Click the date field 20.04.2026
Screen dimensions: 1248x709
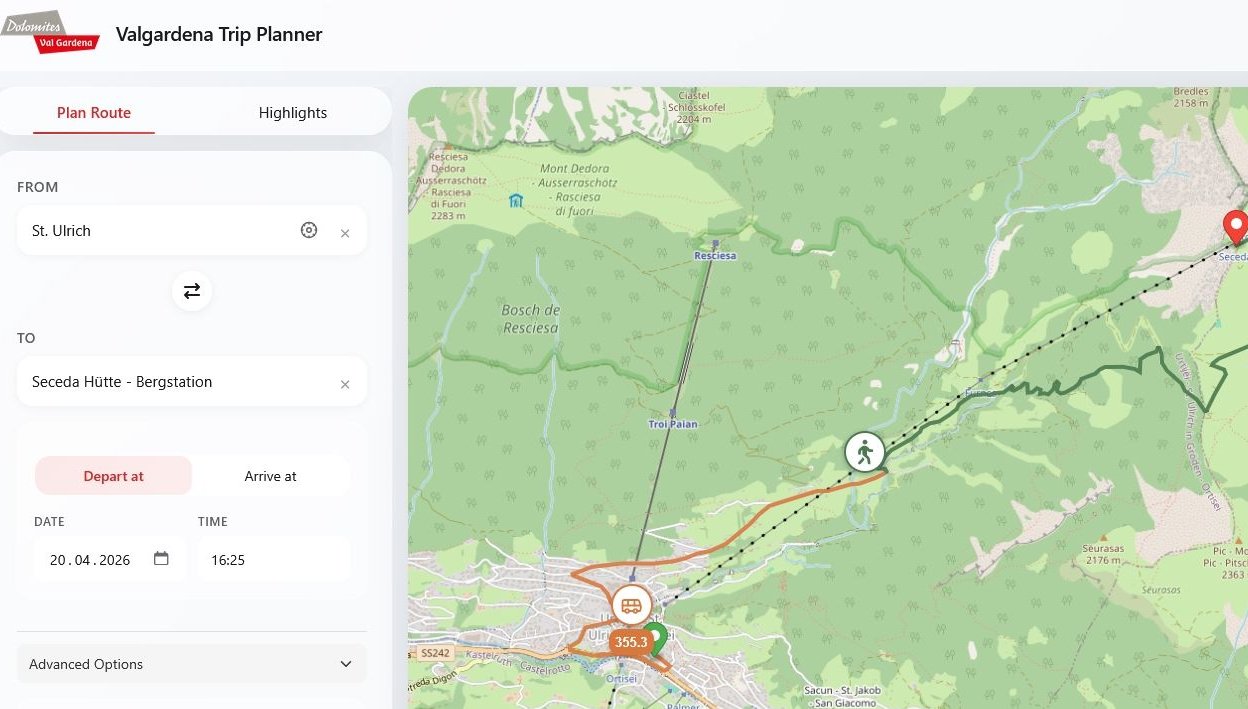[x=110, y=559]
